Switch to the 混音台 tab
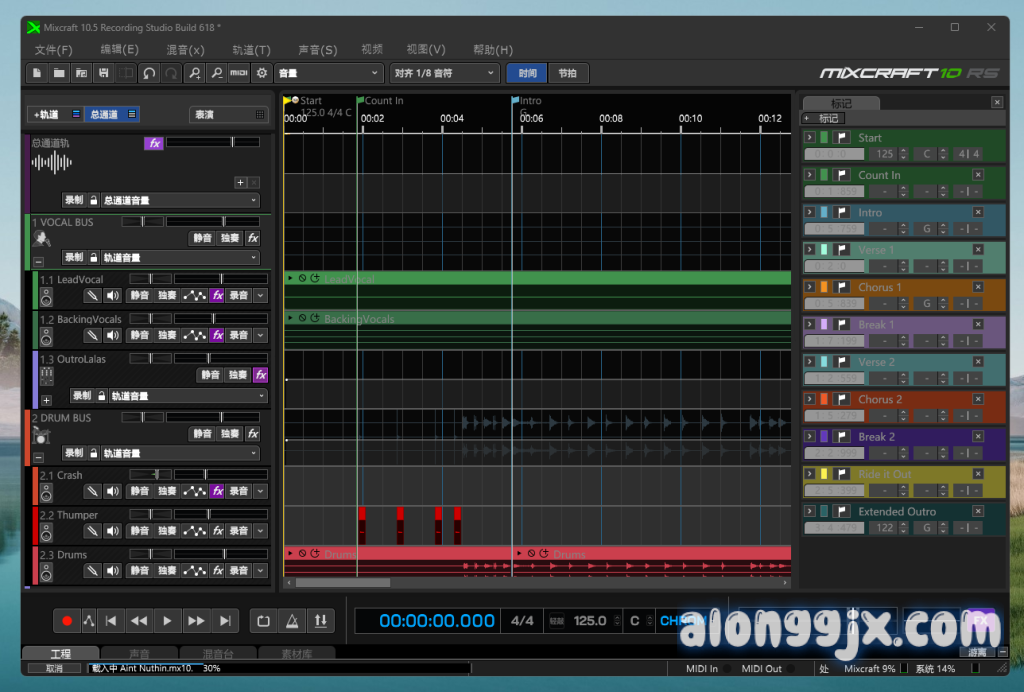 pyautogui.click(x=217, y=654)
